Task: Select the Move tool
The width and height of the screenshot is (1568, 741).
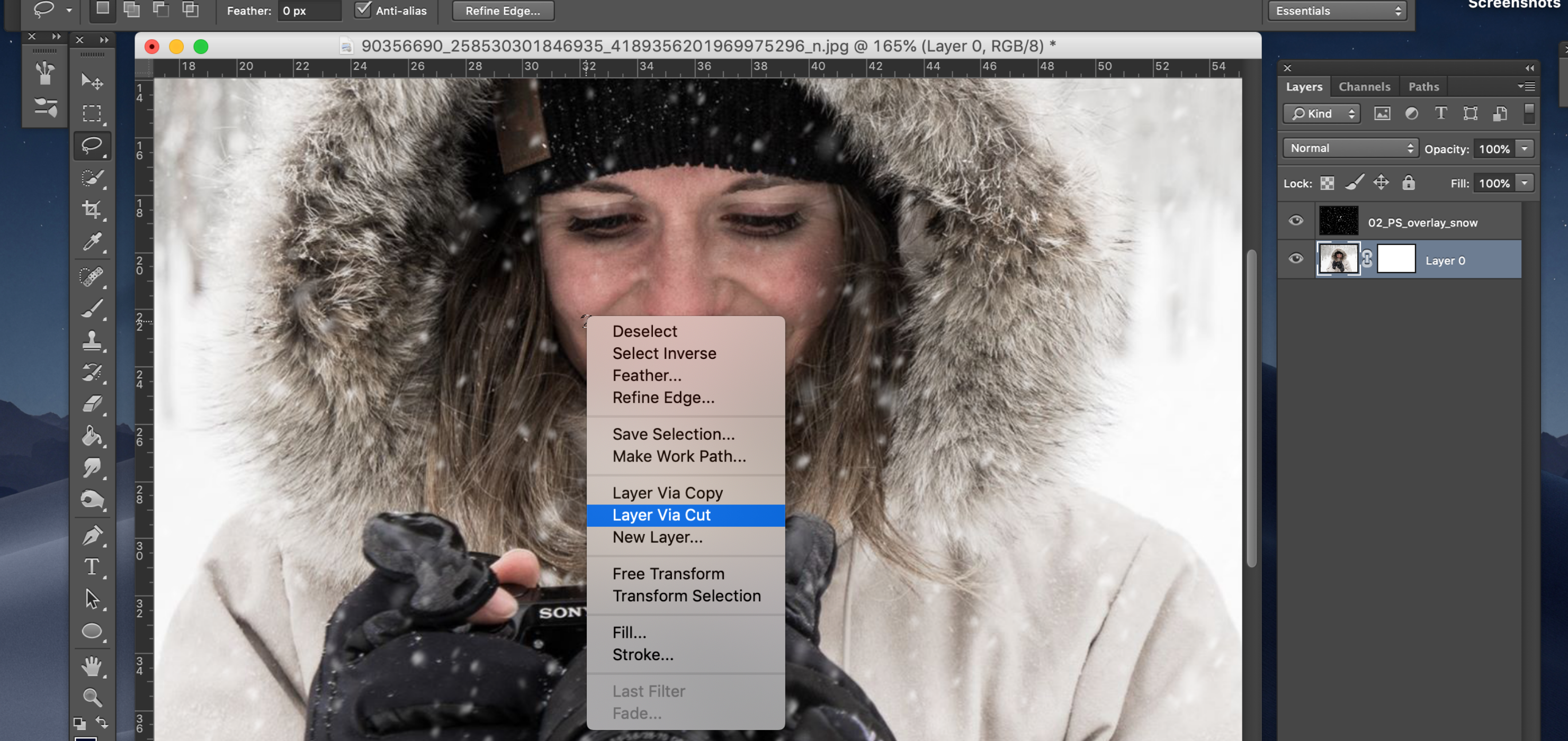Action: click(93, 81)
